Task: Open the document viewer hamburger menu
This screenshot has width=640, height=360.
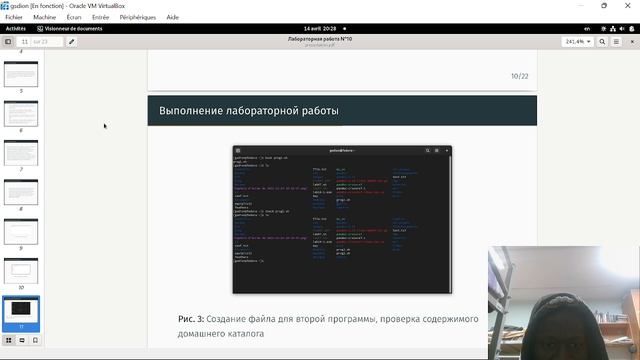Action: point(616,42)
